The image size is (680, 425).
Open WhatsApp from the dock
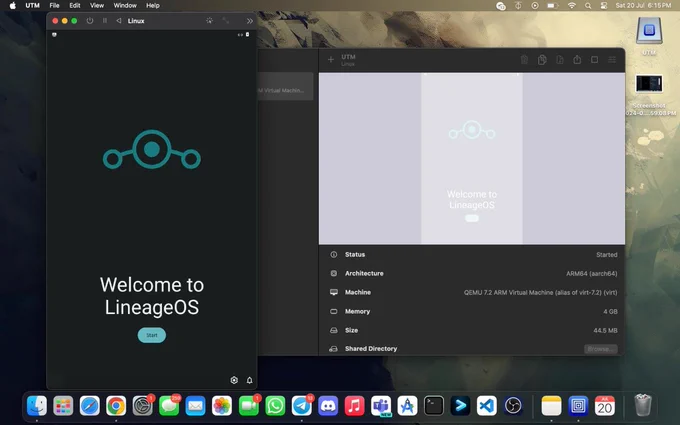(x=275, y=406)
